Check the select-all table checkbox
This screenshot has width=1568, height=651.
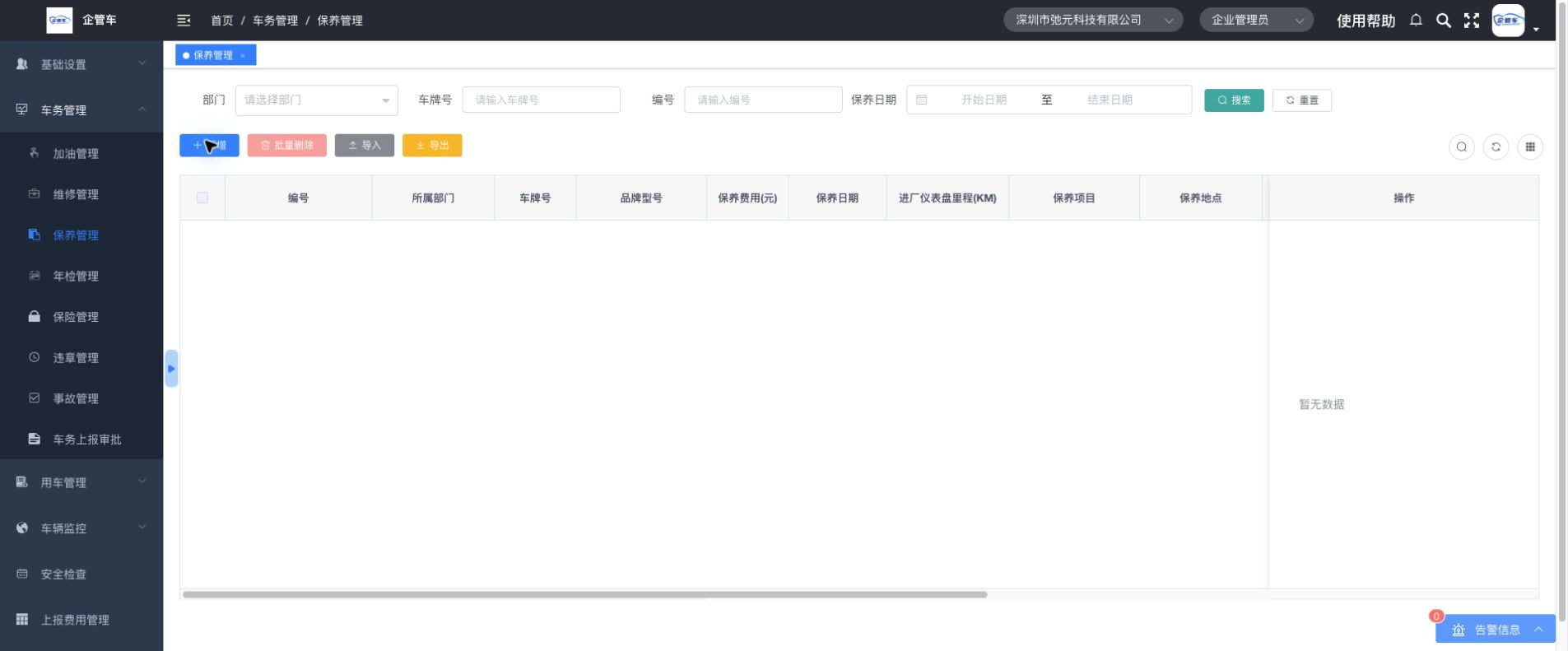[x=202, y=198]
